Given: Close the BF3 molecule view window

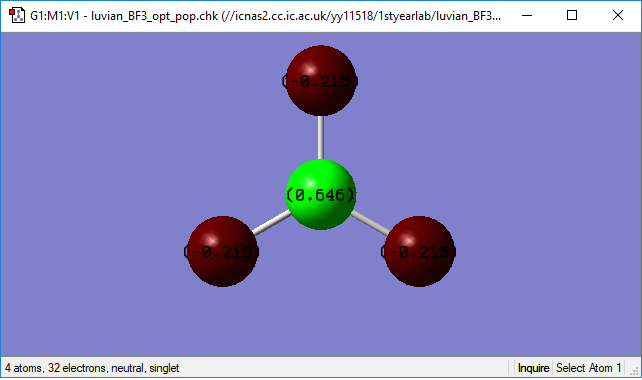Looking at the screenshot, I should [618, 16].
